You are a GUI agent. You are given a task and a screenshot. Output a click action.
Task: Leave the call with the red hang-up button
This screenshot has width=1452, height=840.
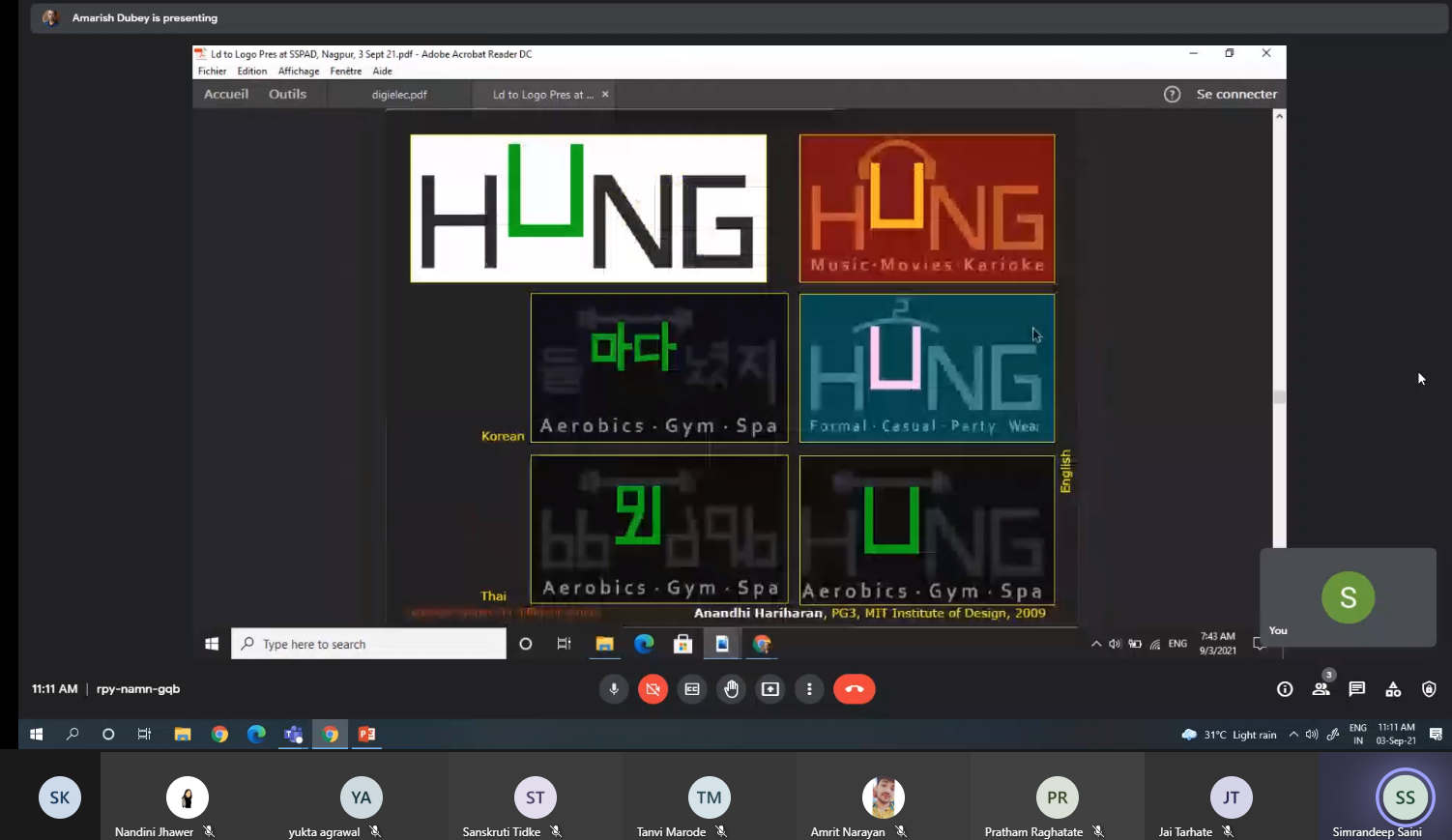(x=854, y=689)
